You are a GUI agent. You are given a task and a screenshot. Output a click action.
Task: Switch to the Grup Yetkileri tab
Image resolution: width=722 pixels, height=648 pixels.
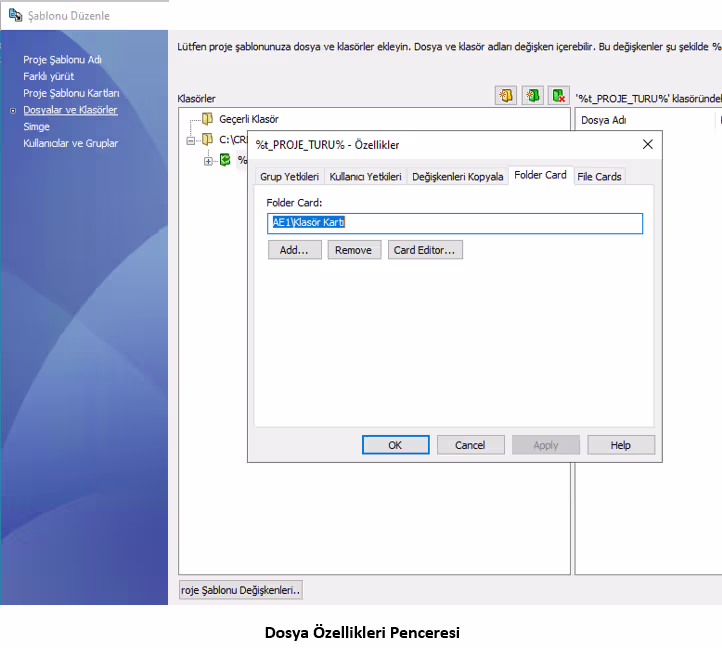289,176
